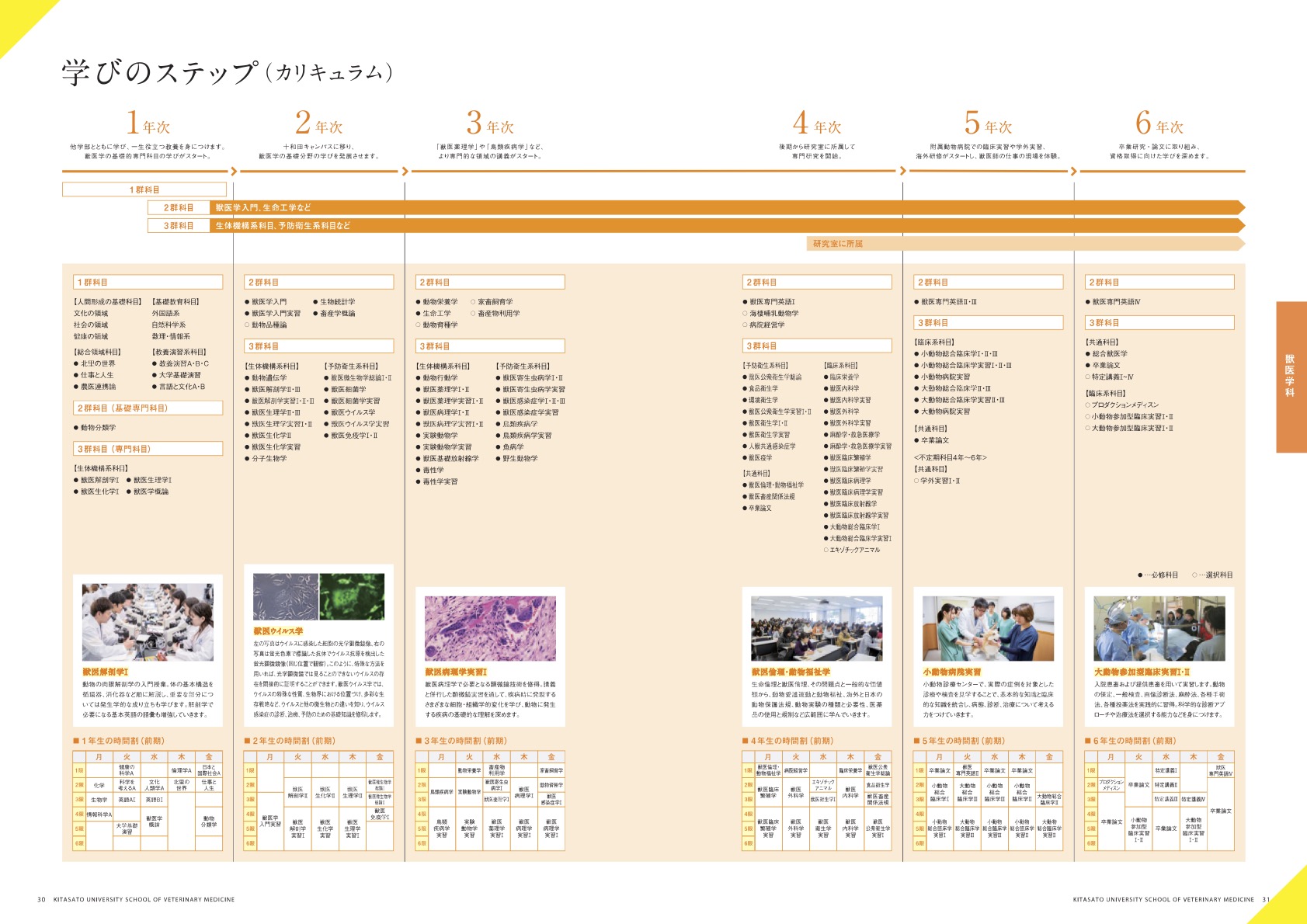Click the 獣医病理学実習I caption heading
1307x924 pixels.
point(456,672)
